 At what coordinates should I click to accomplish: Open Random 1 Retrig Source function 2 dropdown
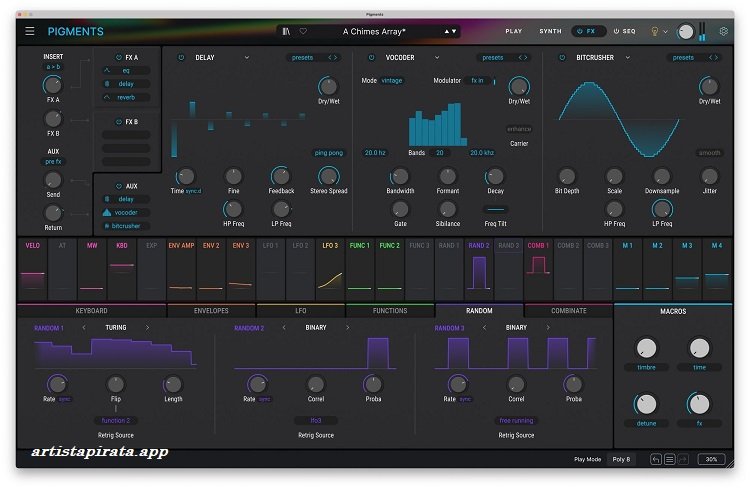116,421
